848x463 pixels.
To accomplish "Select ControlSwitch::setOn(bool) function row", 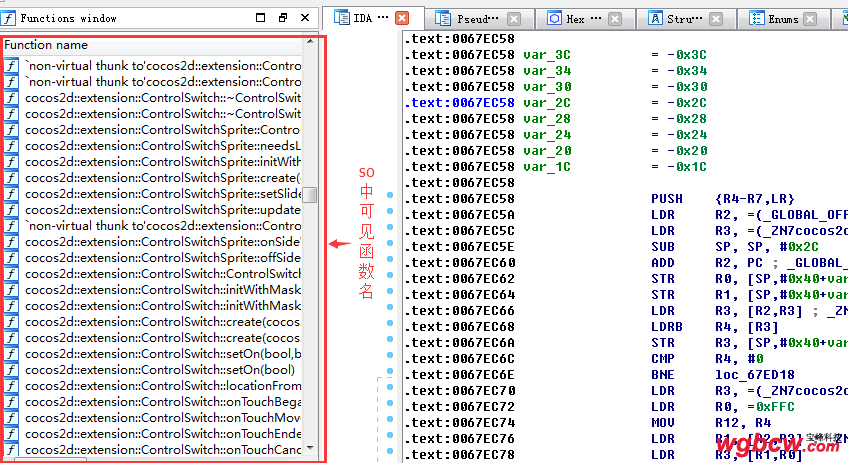I will pyautogui.click(x=152, y=370).
